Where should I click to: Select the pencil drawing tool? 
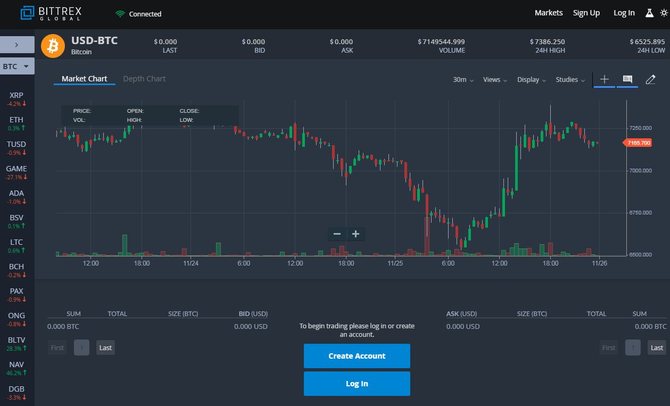tap(650, 79)
